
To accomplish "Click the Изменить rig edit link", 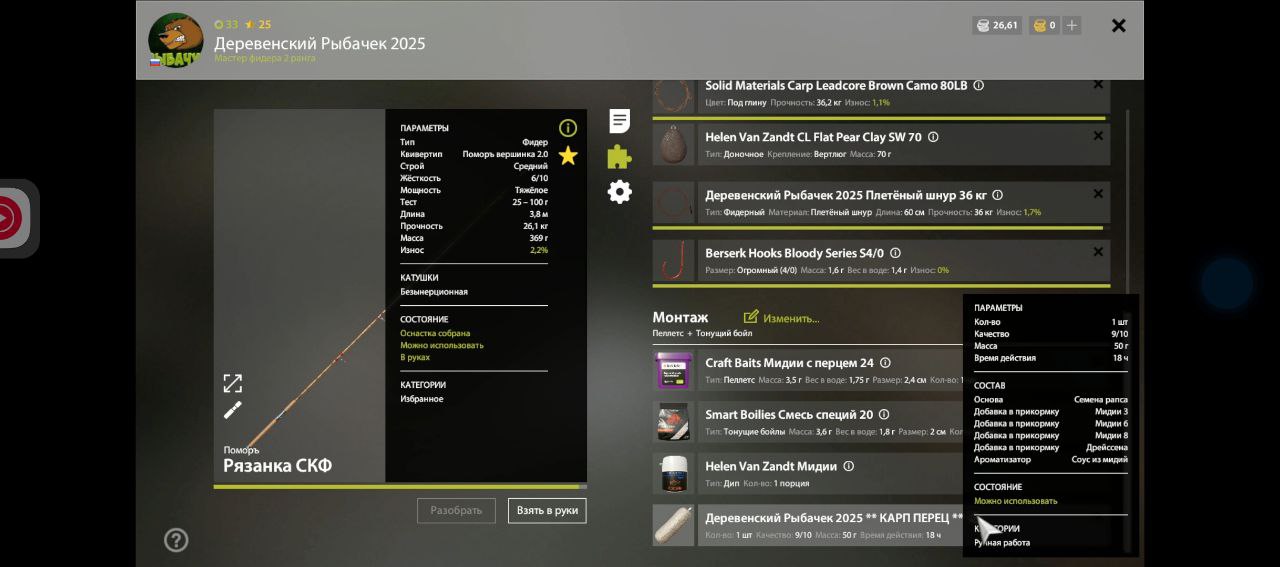I will pos(781,318).
